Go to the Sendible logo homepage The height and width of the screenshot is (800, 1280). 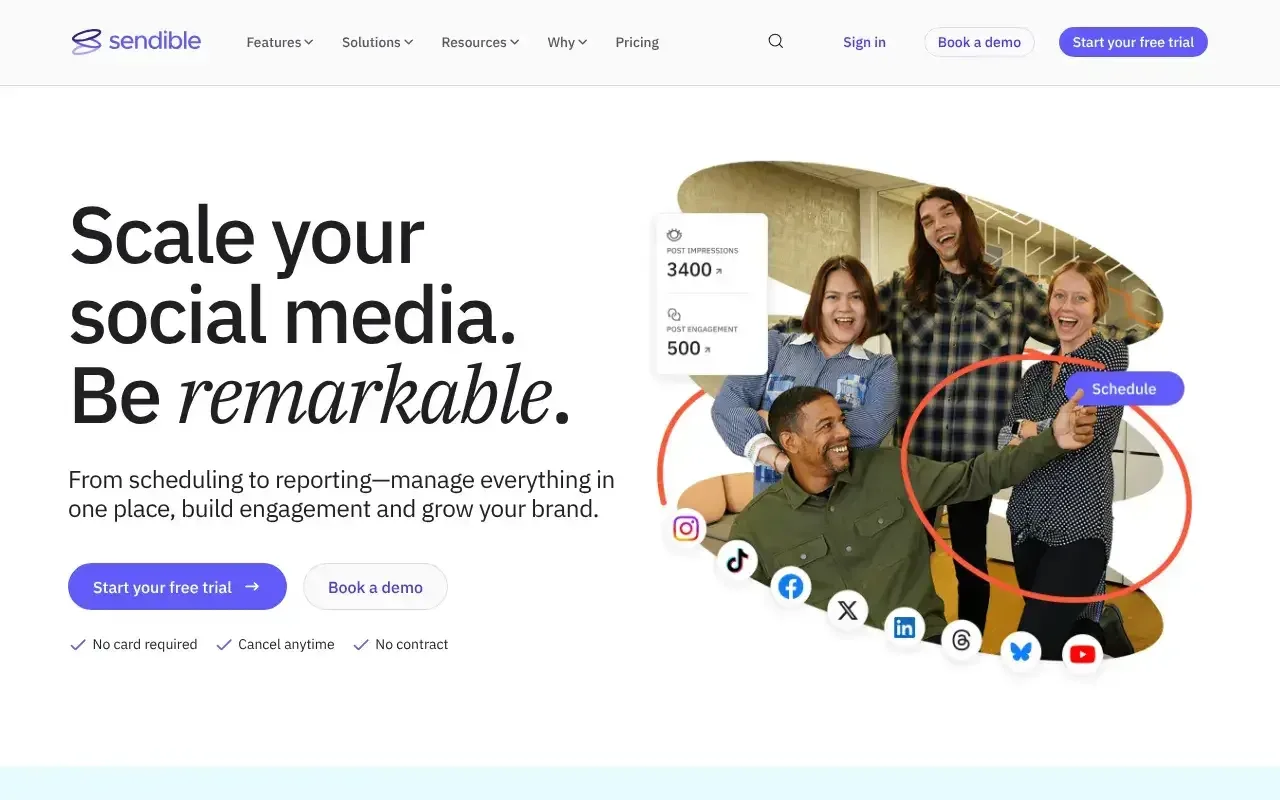click(x=137, y=42)
